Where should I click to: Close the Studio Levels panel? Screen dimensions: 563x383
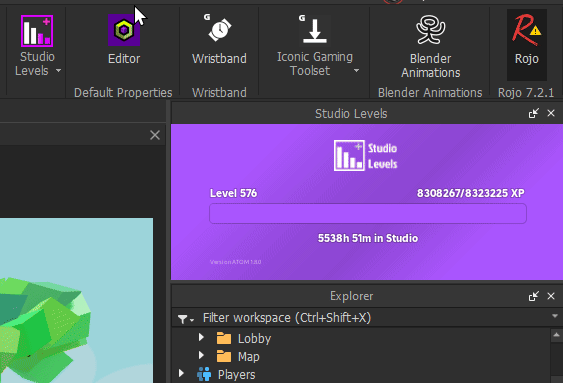tap(551, 113)
